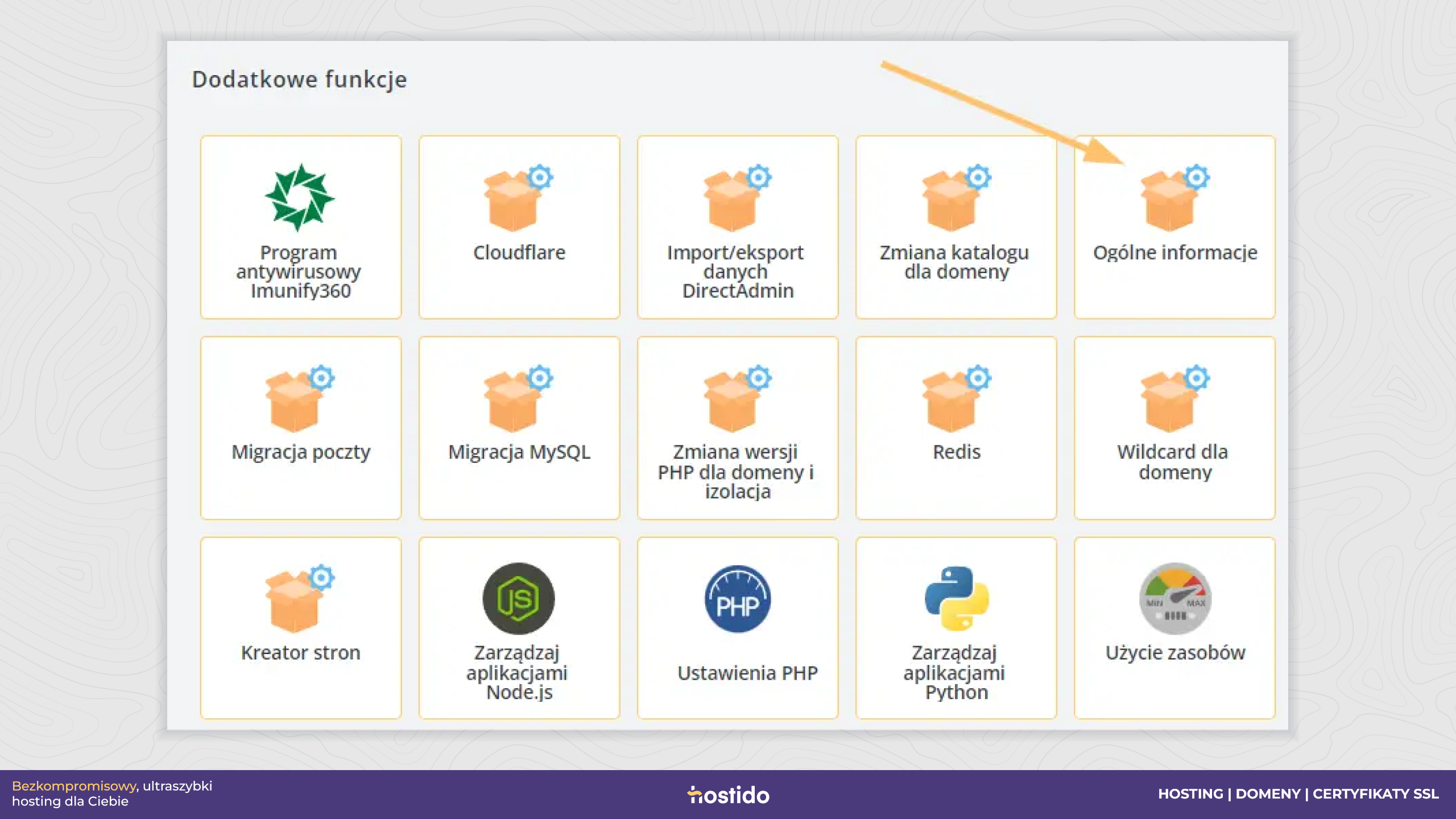The image size is (1456, 819).
Task: Open the Python applications icon
Action: pos(957,598)
